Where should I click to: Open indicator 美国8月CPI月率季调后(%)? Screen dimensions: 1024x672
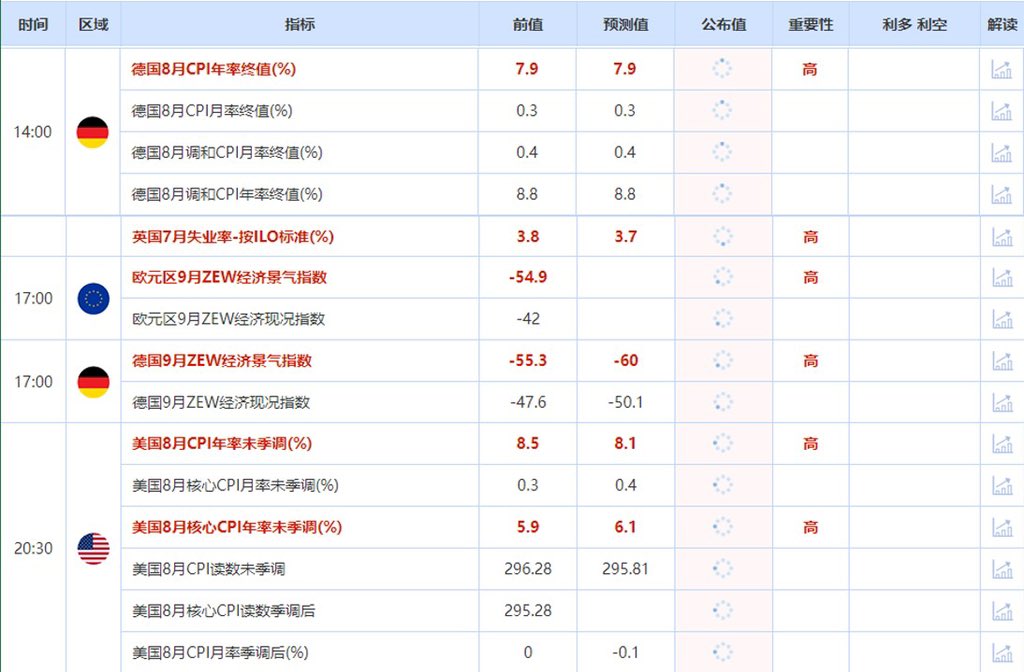tap(220, 652)
